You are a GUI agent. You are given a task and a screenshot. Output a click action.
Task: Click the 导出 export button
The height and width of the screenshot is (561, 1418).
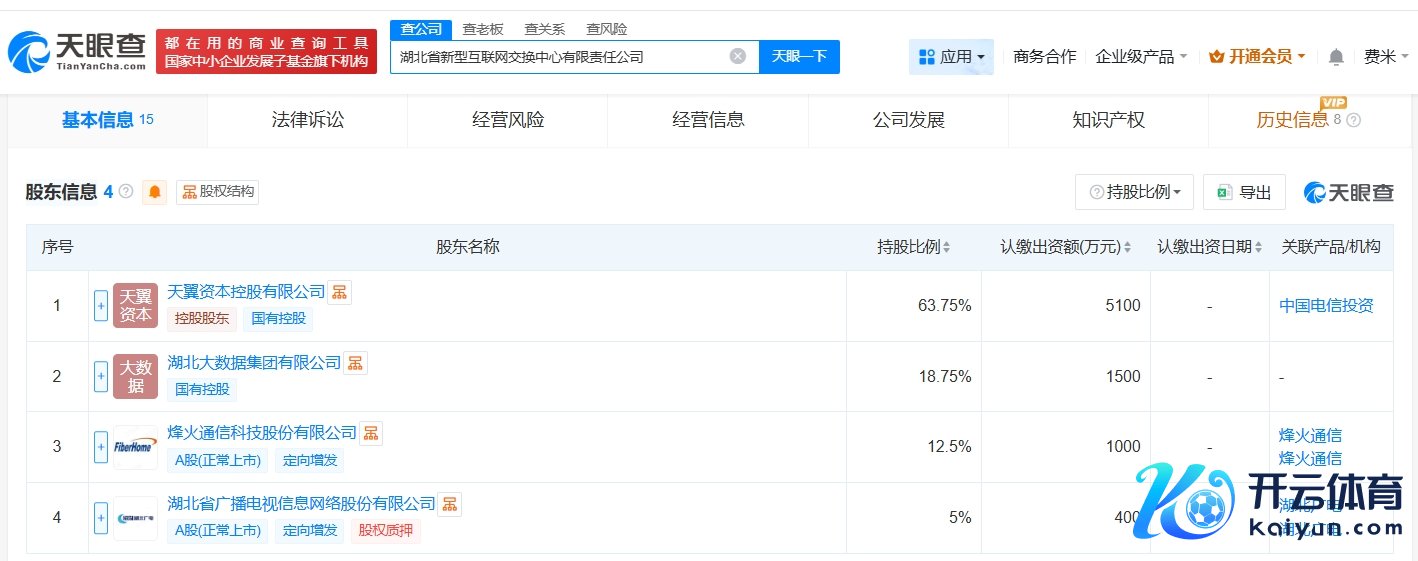[1244, 192]
